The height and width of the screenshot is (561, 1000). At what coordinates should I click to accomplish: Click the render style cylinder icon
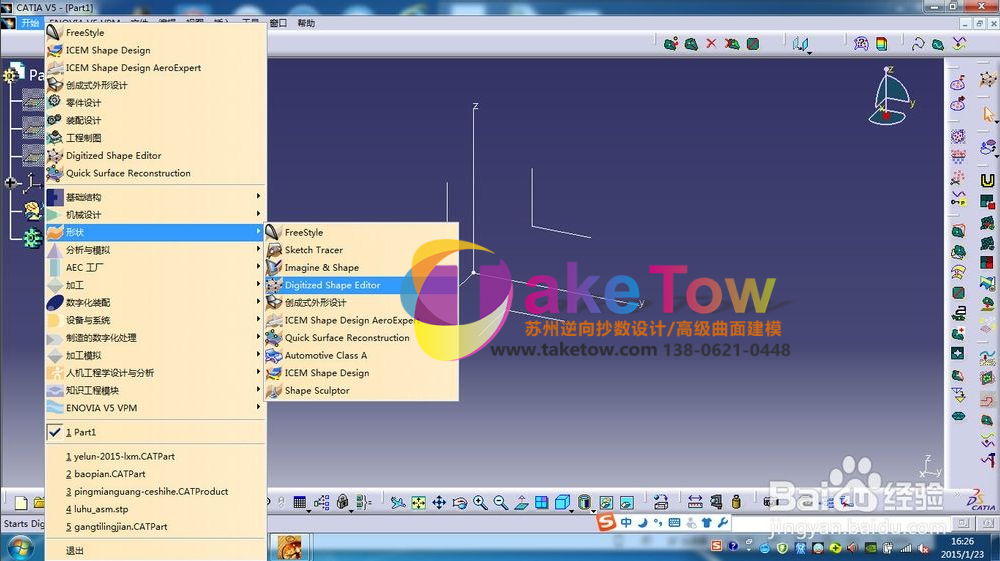point(584,503)
